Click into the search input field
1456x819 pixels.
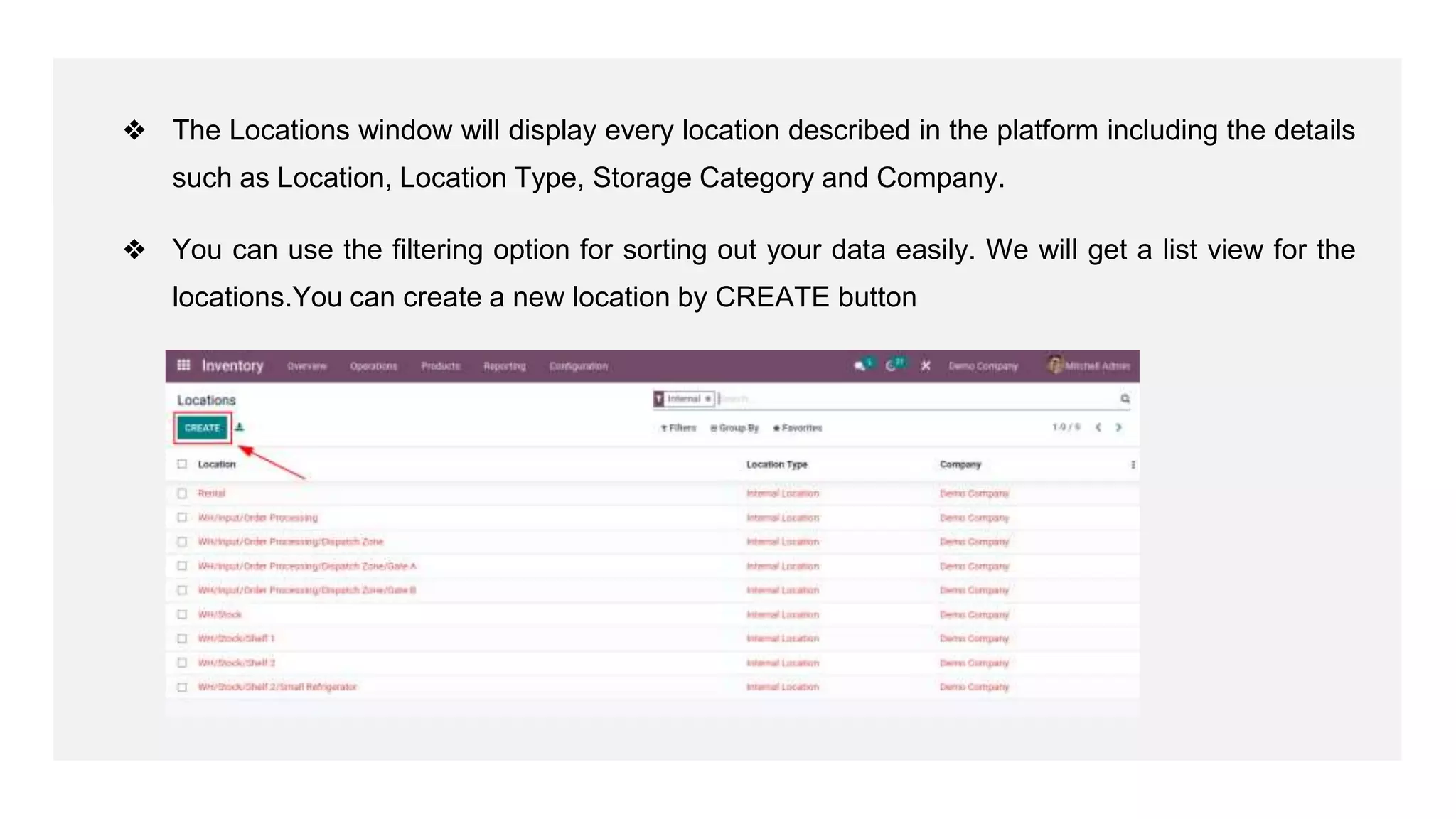[x=917, y=399]
